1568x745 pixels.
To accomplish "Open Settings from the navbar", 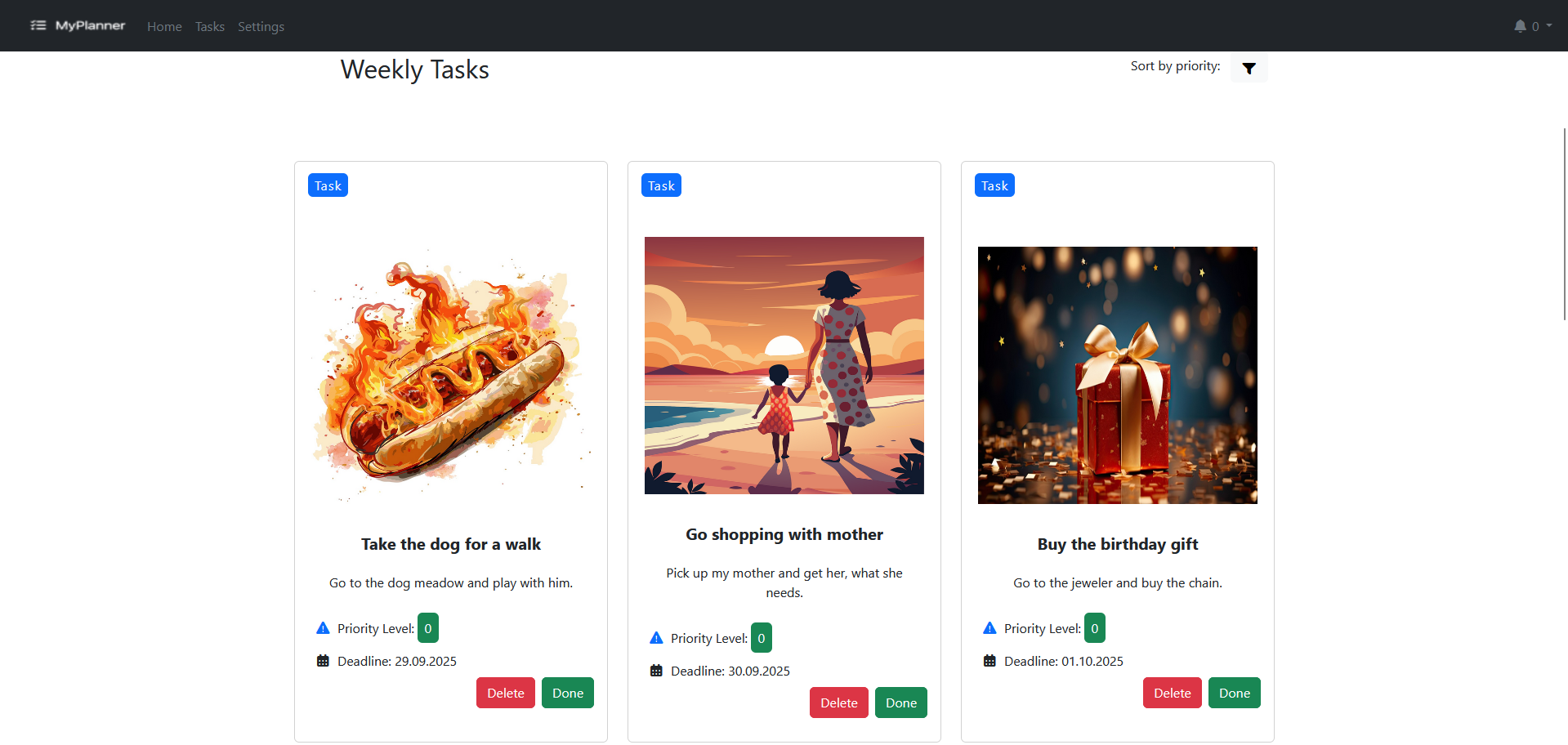I will (x=261, y=26).
